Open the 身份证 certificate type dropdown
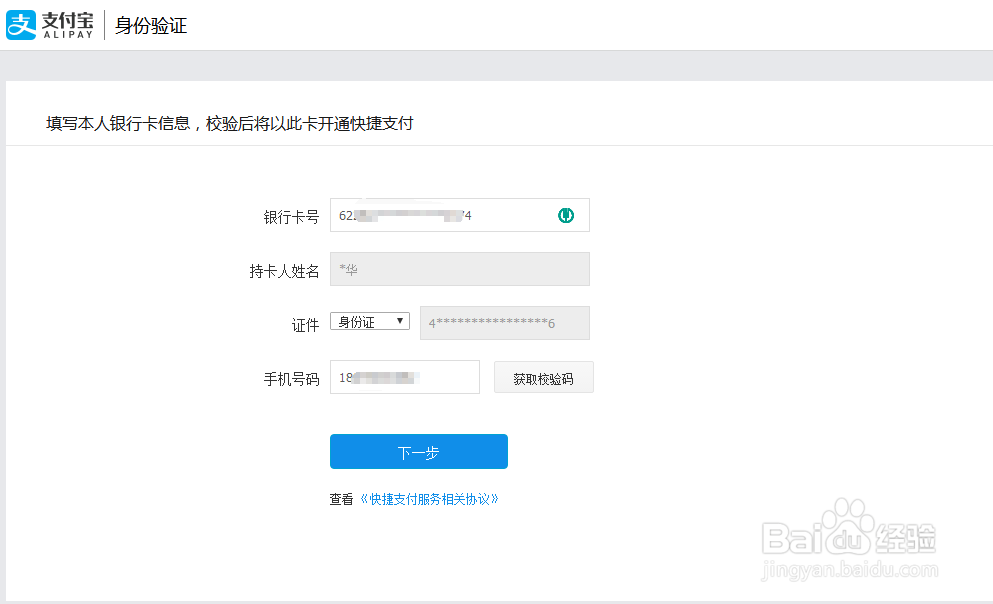This screenshot has width=993, height=604. 370,320
